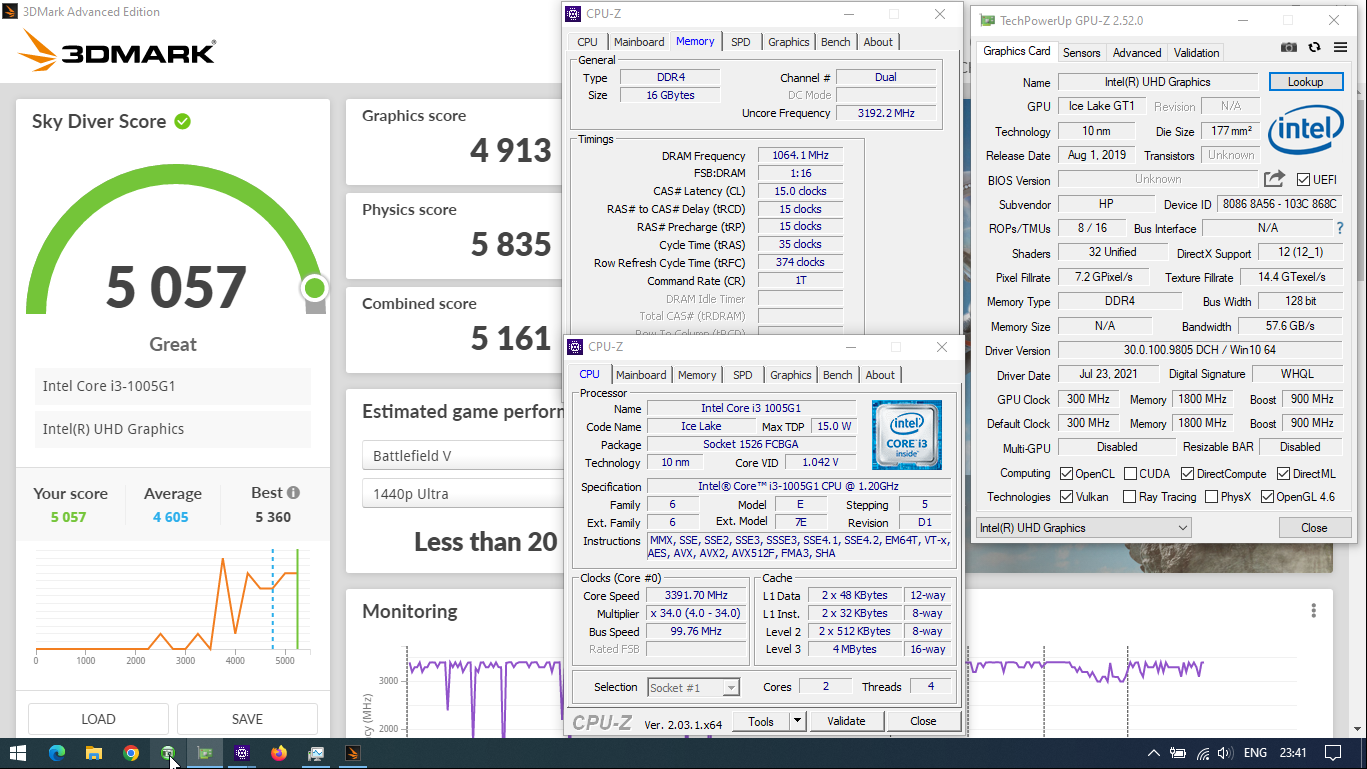Click the green Sky Diver validation checkmark
The width and height of the screenshot is (1367, 769).
click(182, 121)
